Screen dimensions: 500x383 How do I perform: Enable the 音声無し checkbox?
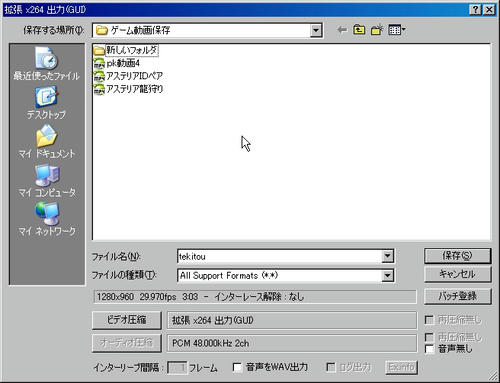coord(429,349)
